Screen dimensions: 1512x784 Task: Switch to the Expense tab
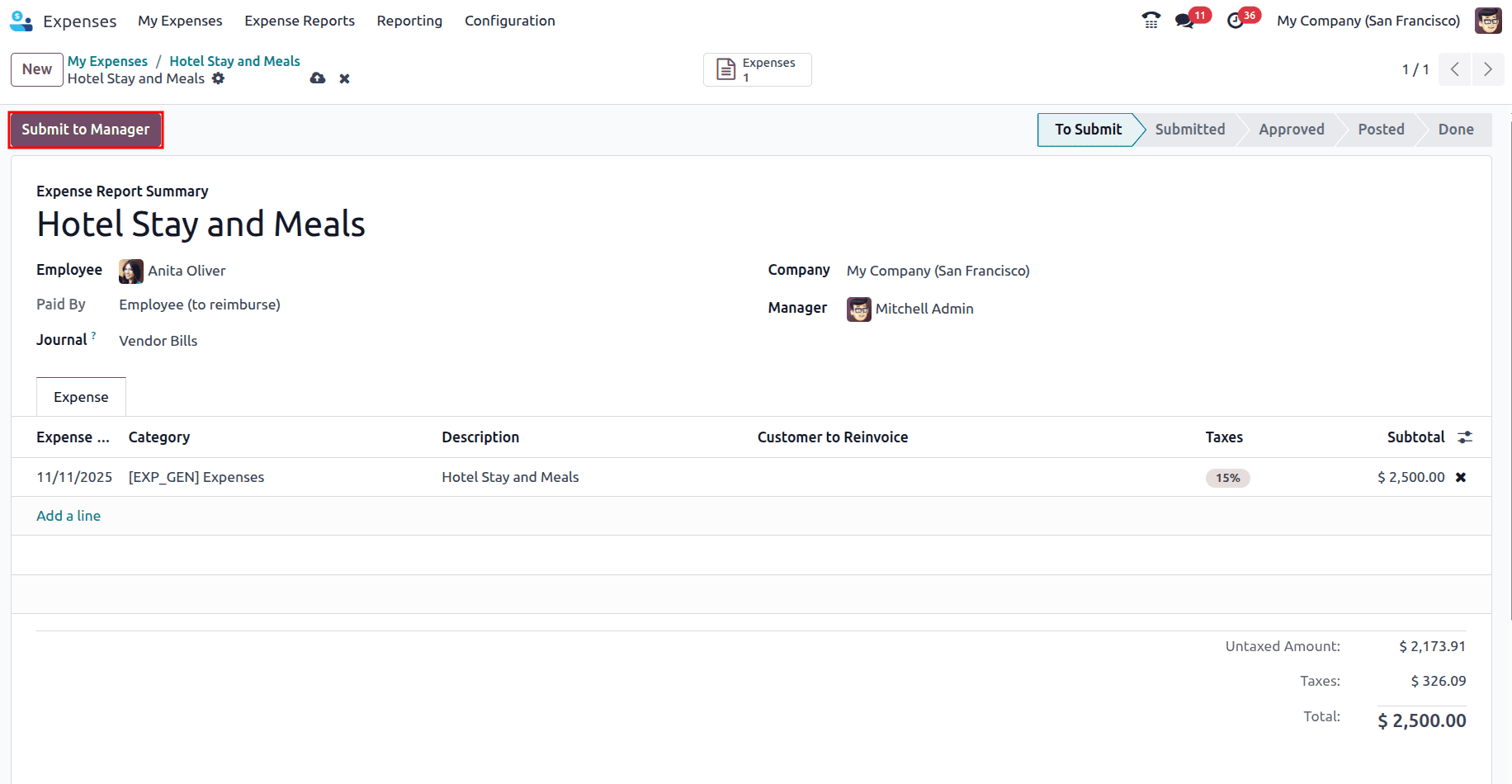[x=80, y=396]
